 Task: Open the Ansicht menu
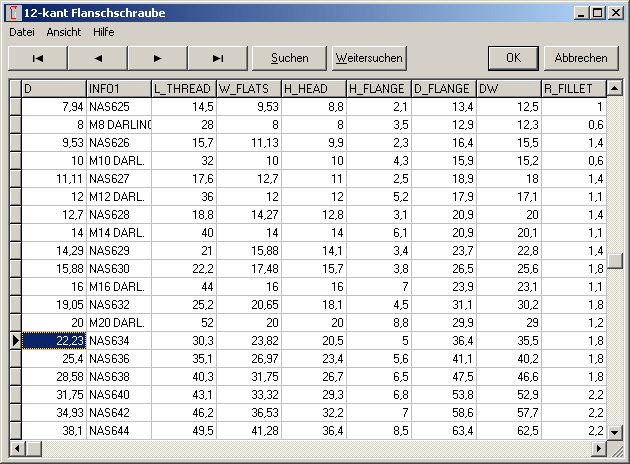(64, 32)
